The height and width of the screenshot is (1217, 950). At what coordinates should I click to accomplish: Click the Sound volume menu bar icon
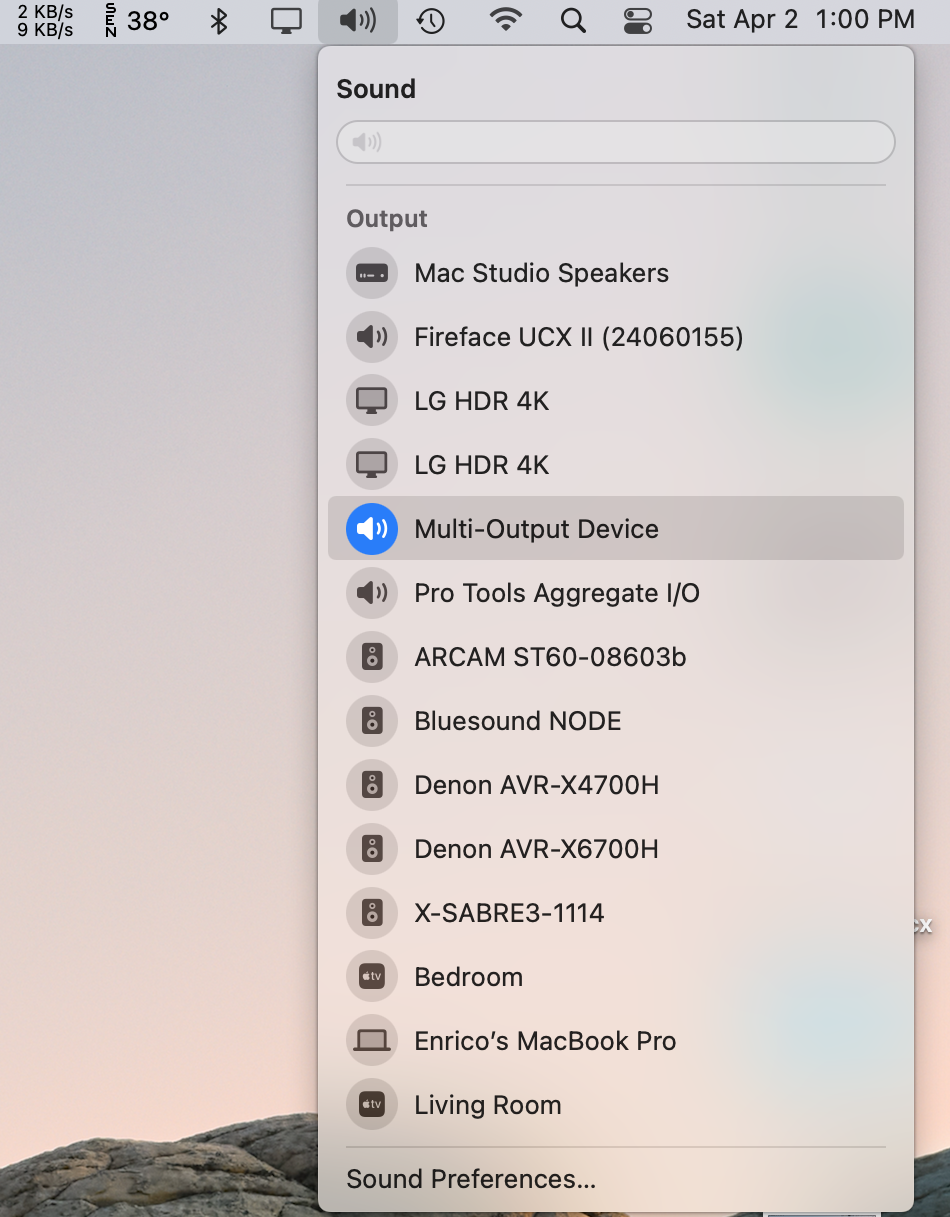click(357, 20)
